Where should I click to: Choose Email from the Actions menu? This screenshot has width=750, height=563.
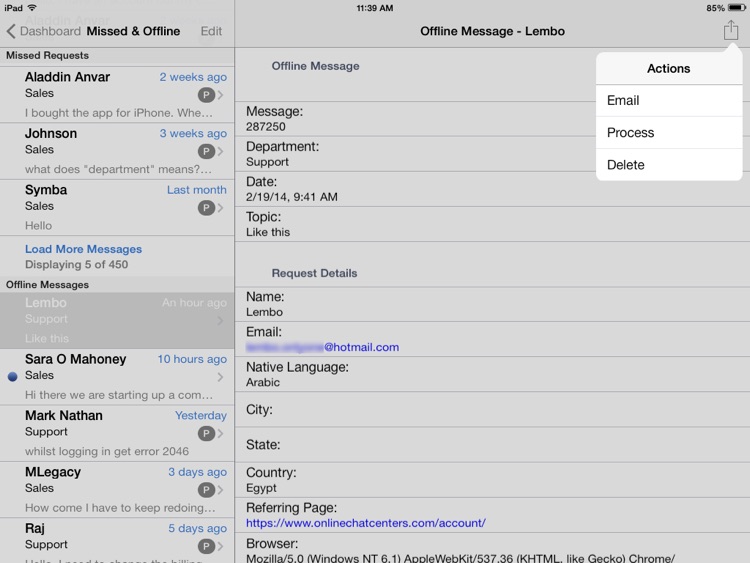669,101
